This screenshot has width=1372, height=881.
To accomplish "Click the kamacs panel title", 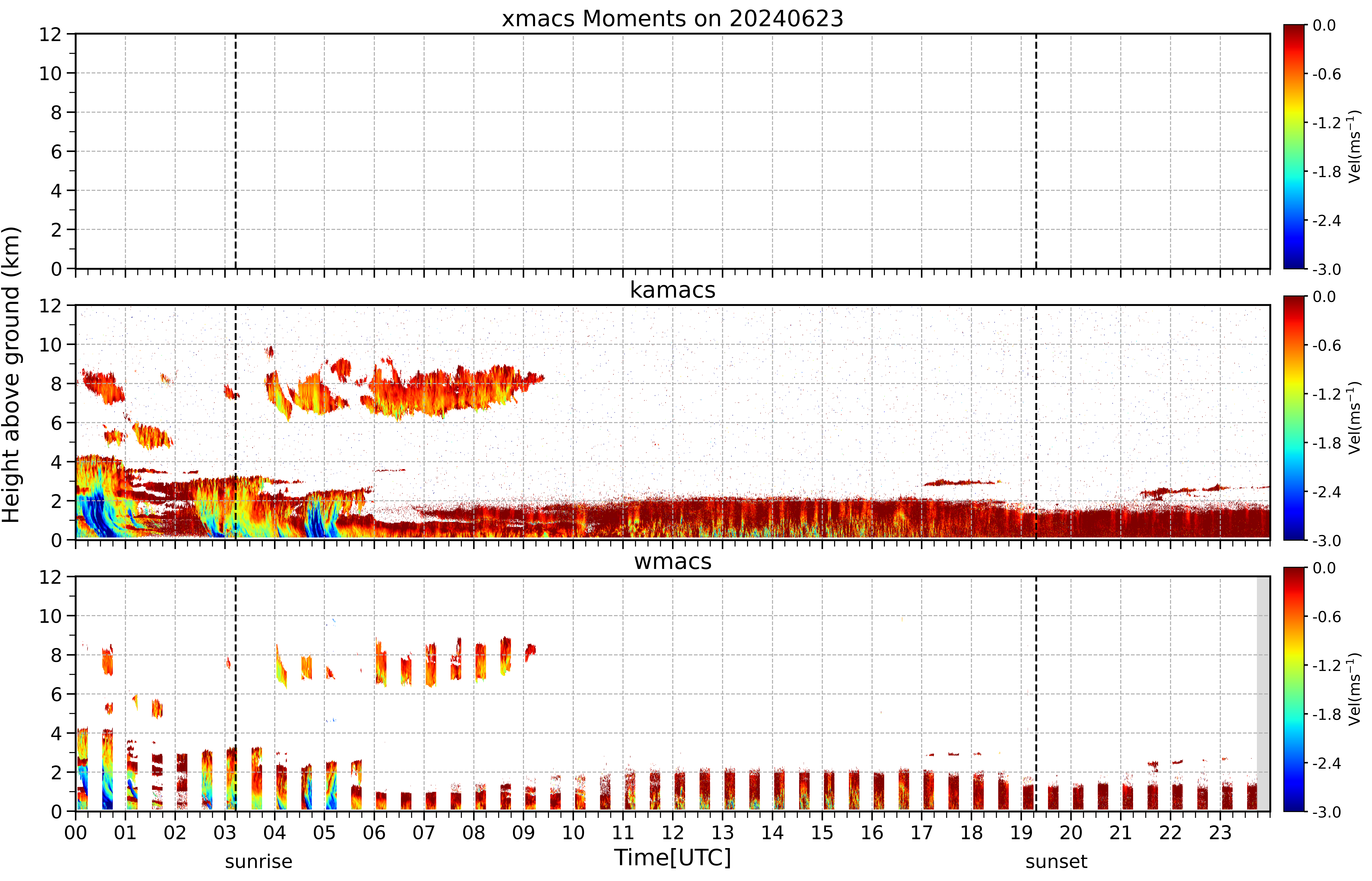I will click(x=673, y=290).
